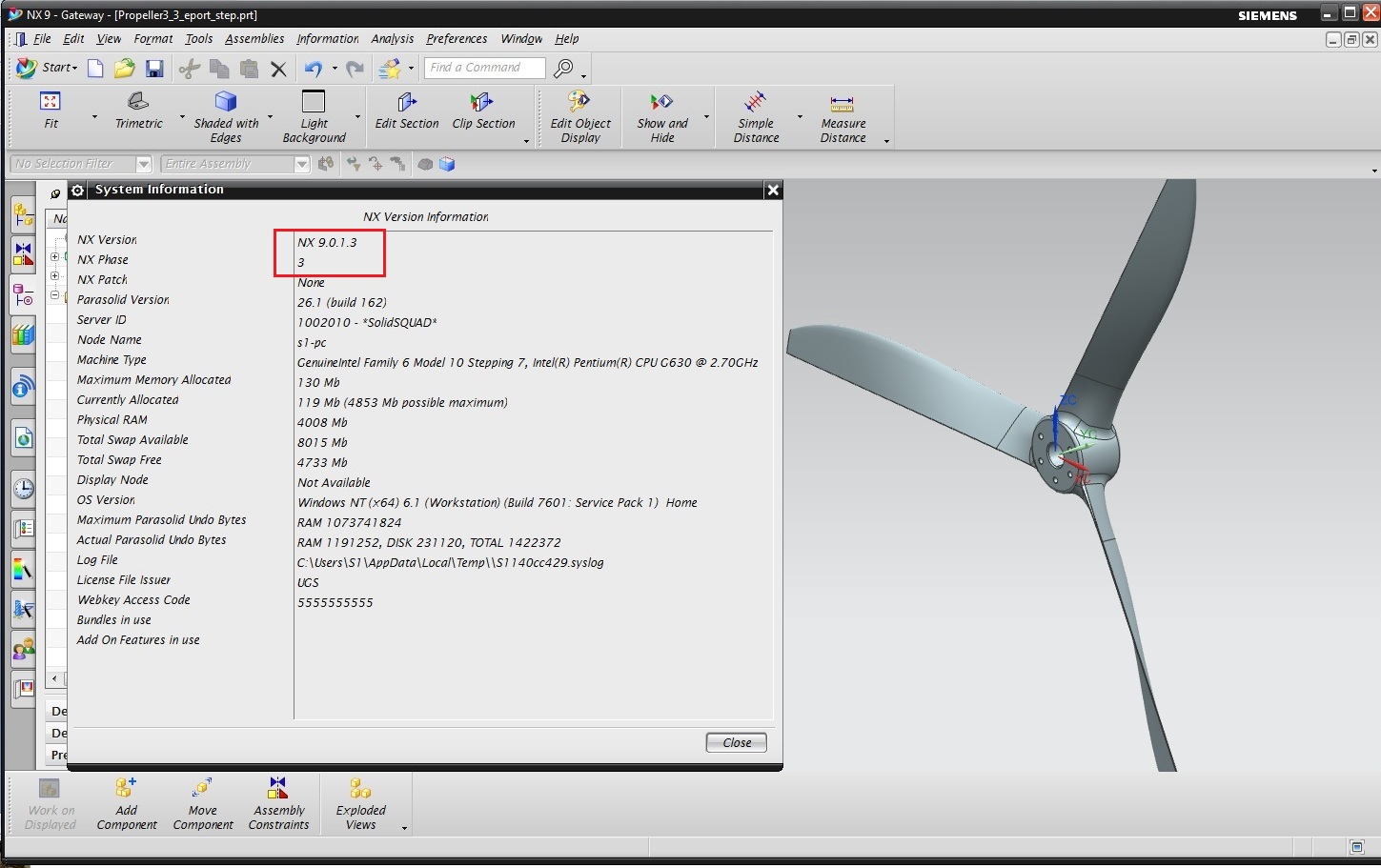Close the System Information dialog with Close button
Screen dimensions: 1381x868
737,743
